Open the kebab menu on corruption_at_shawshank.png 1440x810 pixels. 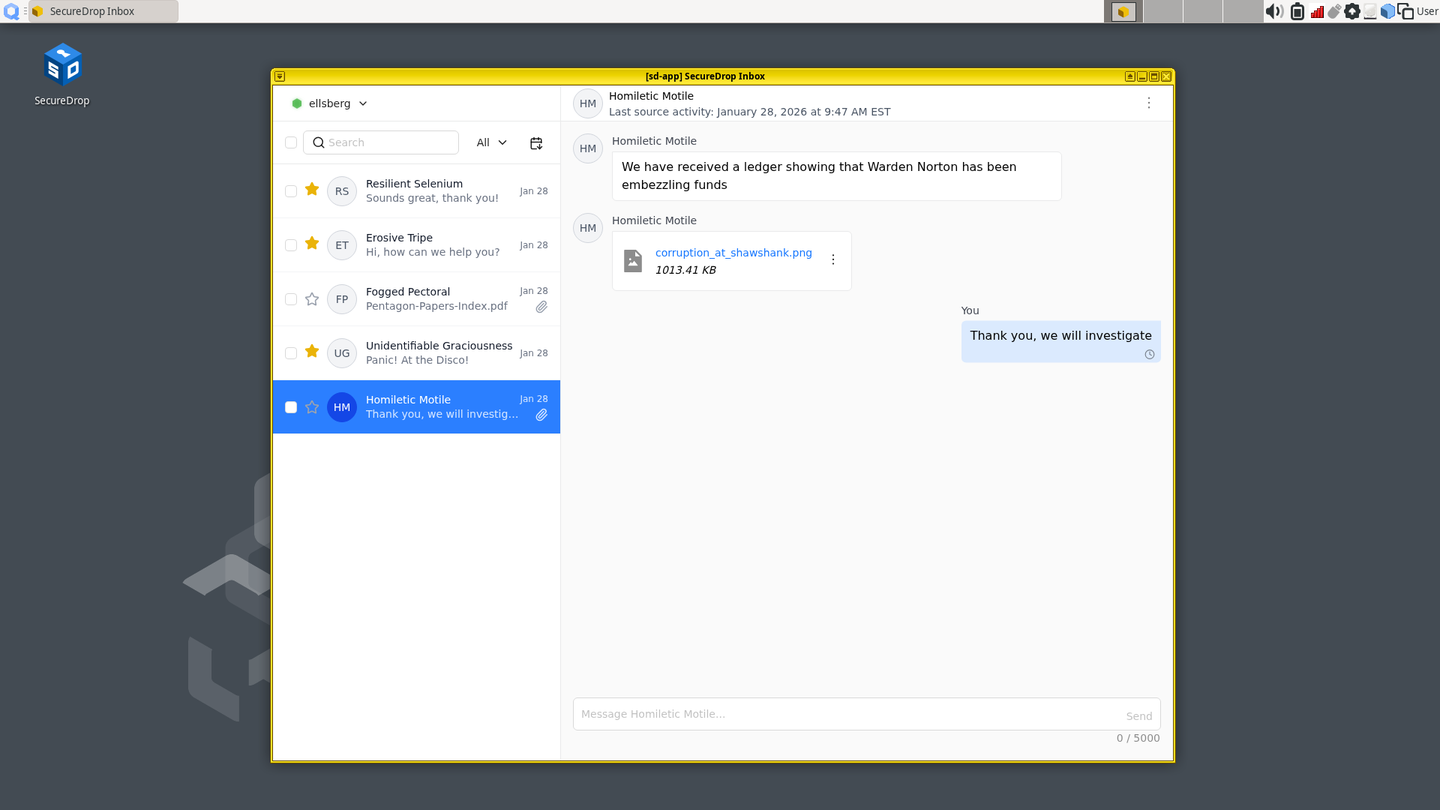tap(833, 259)
